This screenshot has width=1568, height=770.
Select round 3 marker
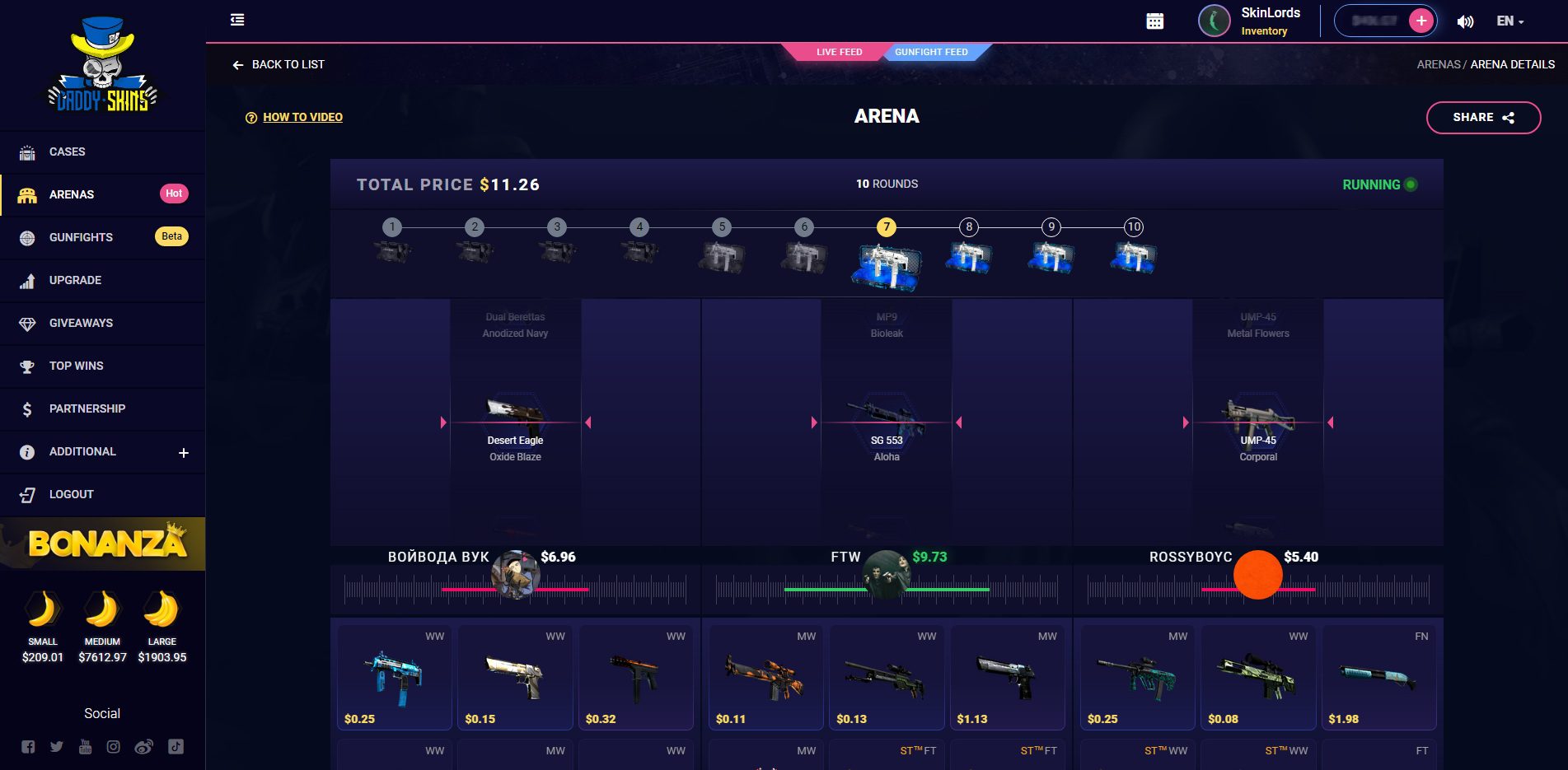pyautogui.click(x=557, y=226)
